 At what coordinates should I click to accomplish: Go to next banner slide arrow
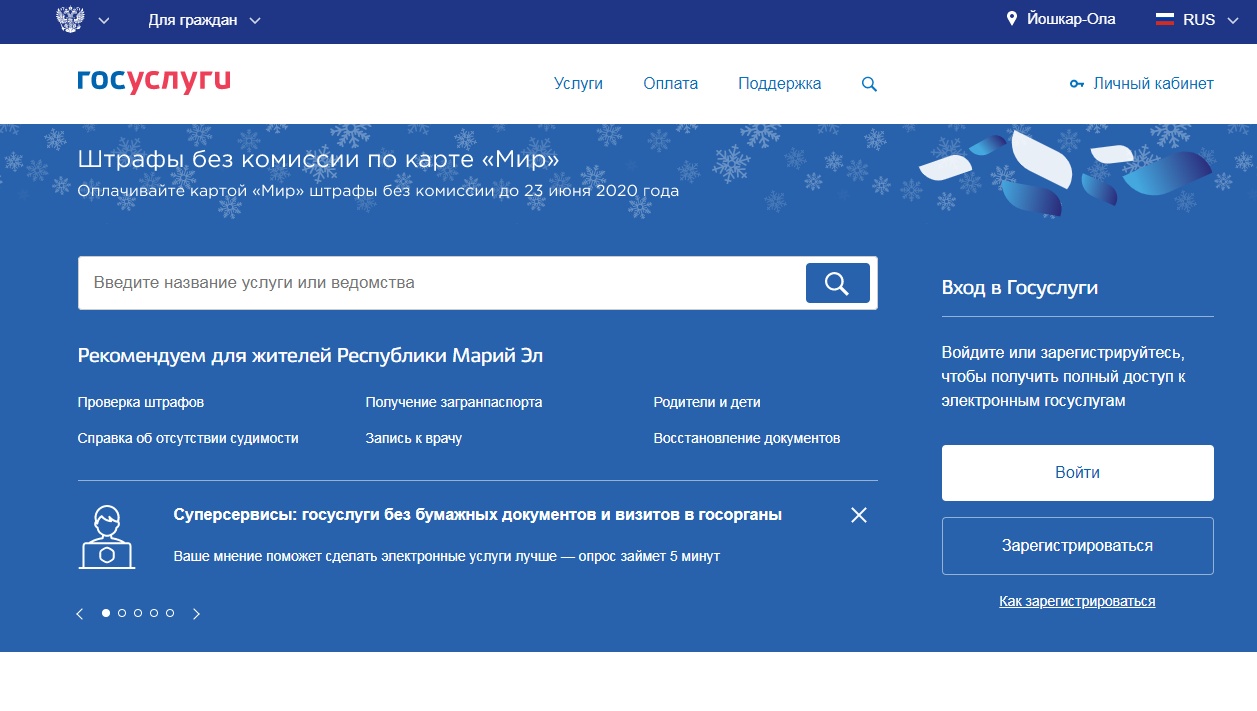pos(196,614)
